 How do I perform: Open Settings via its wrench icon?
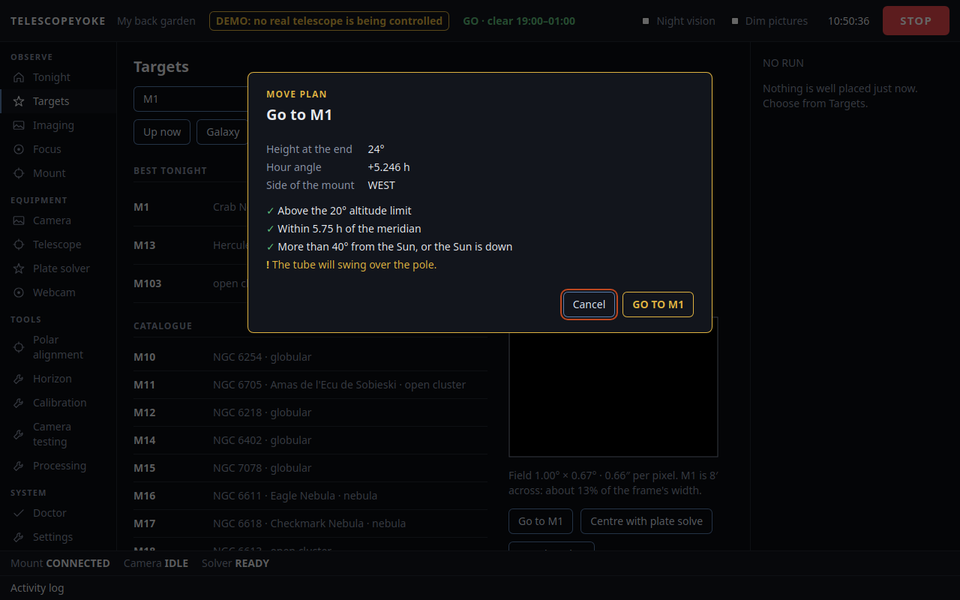(x=19, y=537)
